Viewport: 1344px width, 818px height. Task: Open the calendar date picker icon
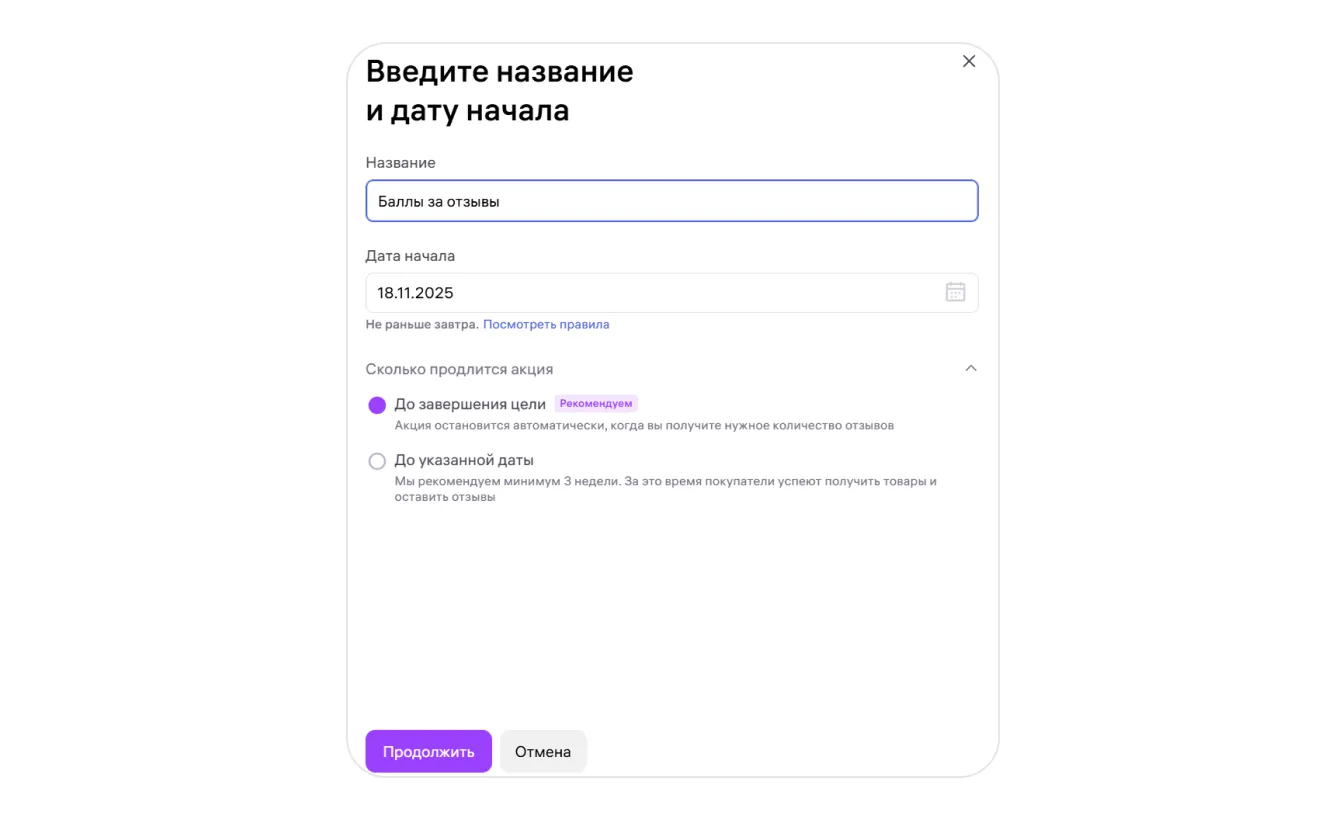click(955, 292)
